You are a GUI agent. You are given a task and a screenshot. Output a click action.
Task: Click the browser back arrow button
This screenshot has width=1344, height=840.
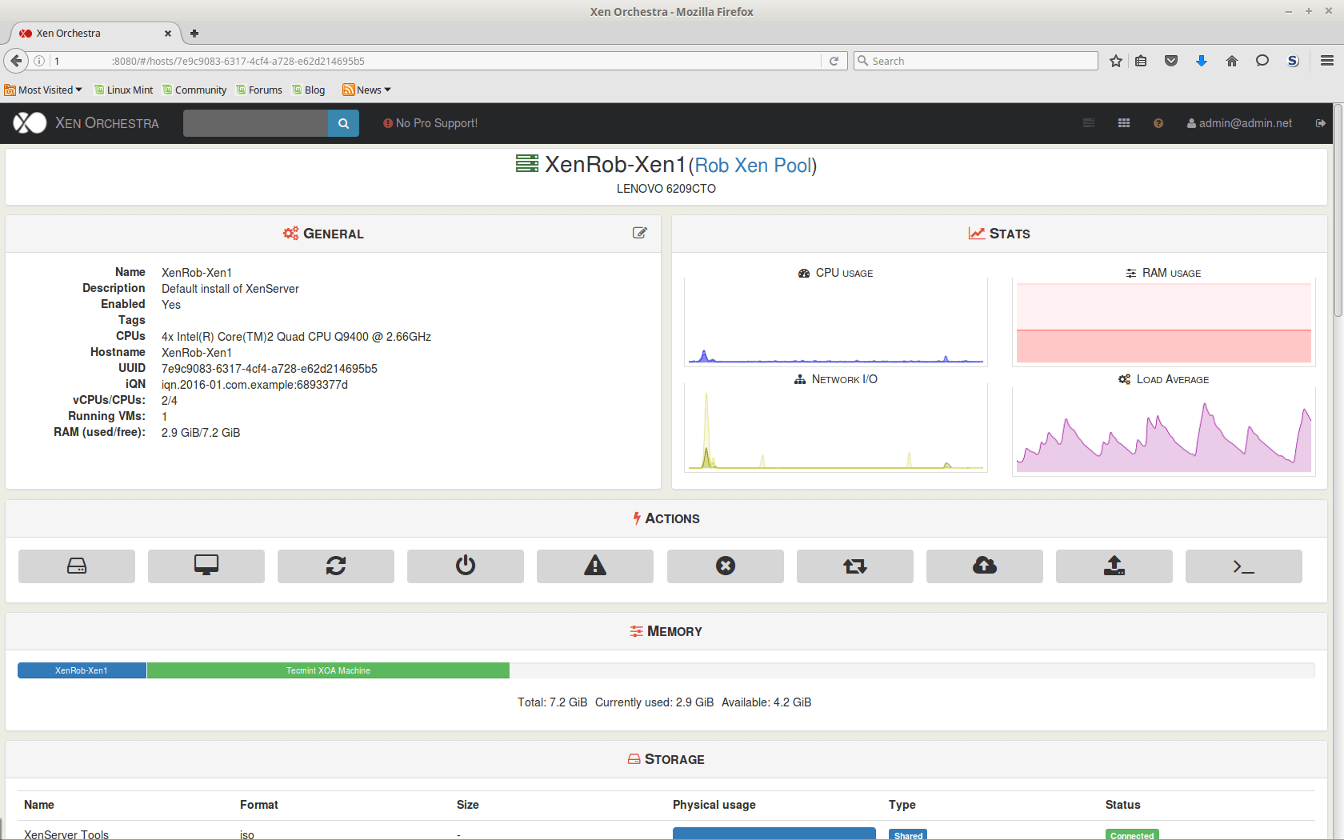pos(16,61)
